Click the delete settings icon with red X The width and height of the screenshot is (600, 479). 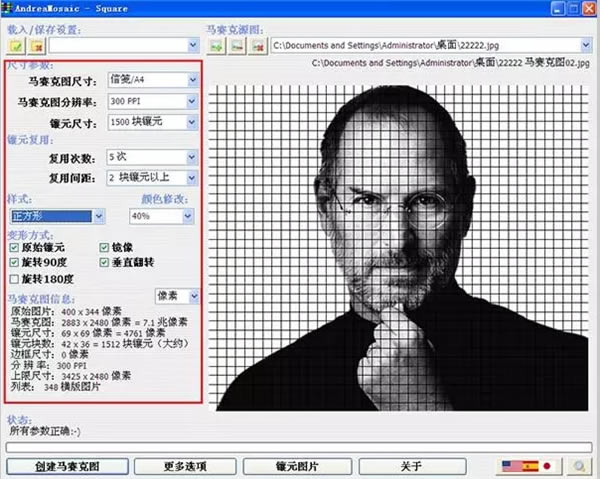pyautogui.click(x=37, y=46)
